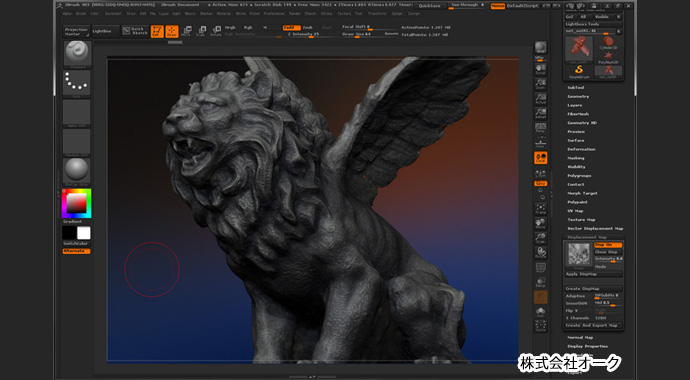The width and height of the screenshot is (690, 380).
Task: Open the Zplugin menu
Action: point(397,14)
